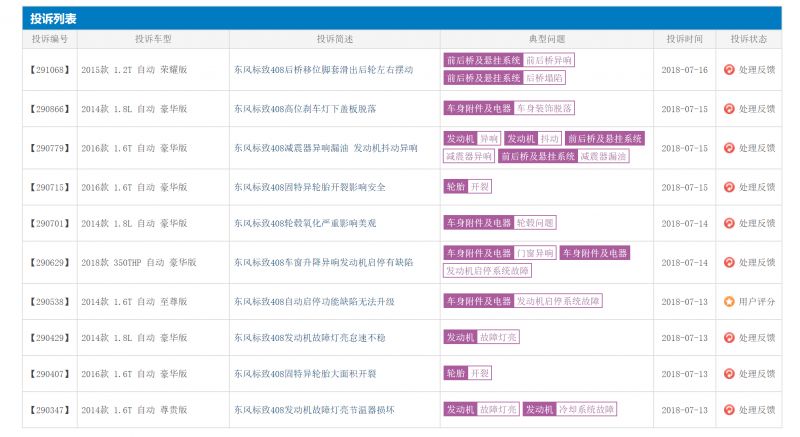The image size is (800, 437).
Task: Open complaint number 290347
Action: coord(49,409)
